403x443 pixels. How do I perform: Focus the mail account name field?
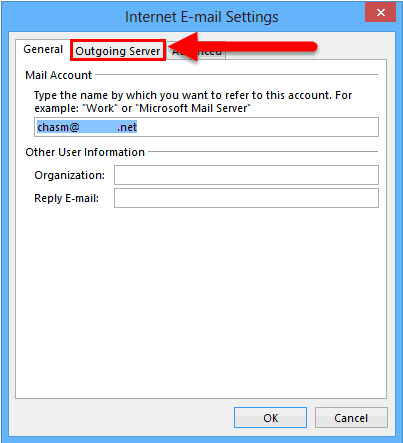pos(206,127)
